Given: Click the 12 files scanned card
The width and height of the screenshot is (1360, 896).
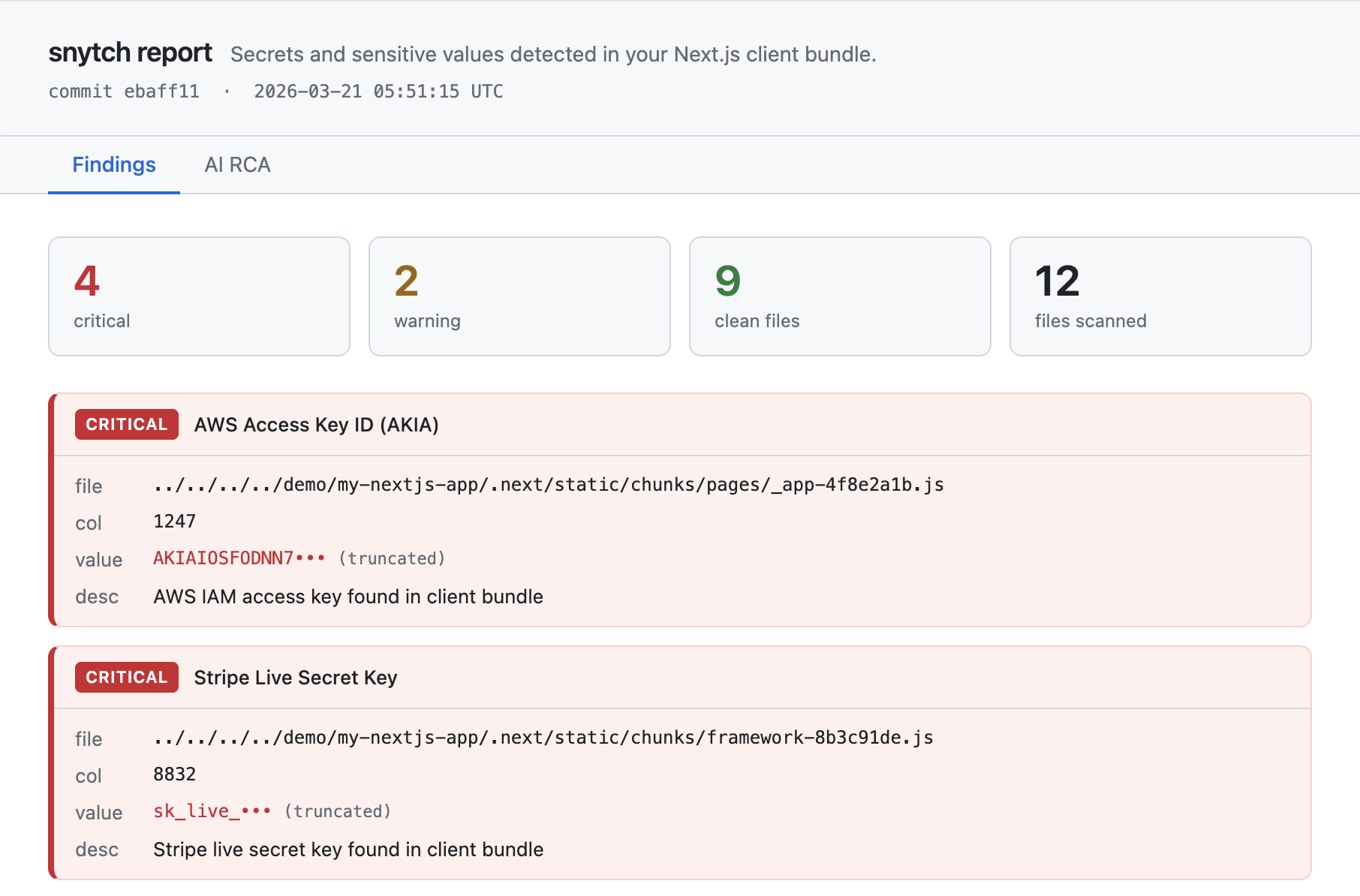Looking at the screenshot, I should pyautogui.click(x=1160, y=296).
